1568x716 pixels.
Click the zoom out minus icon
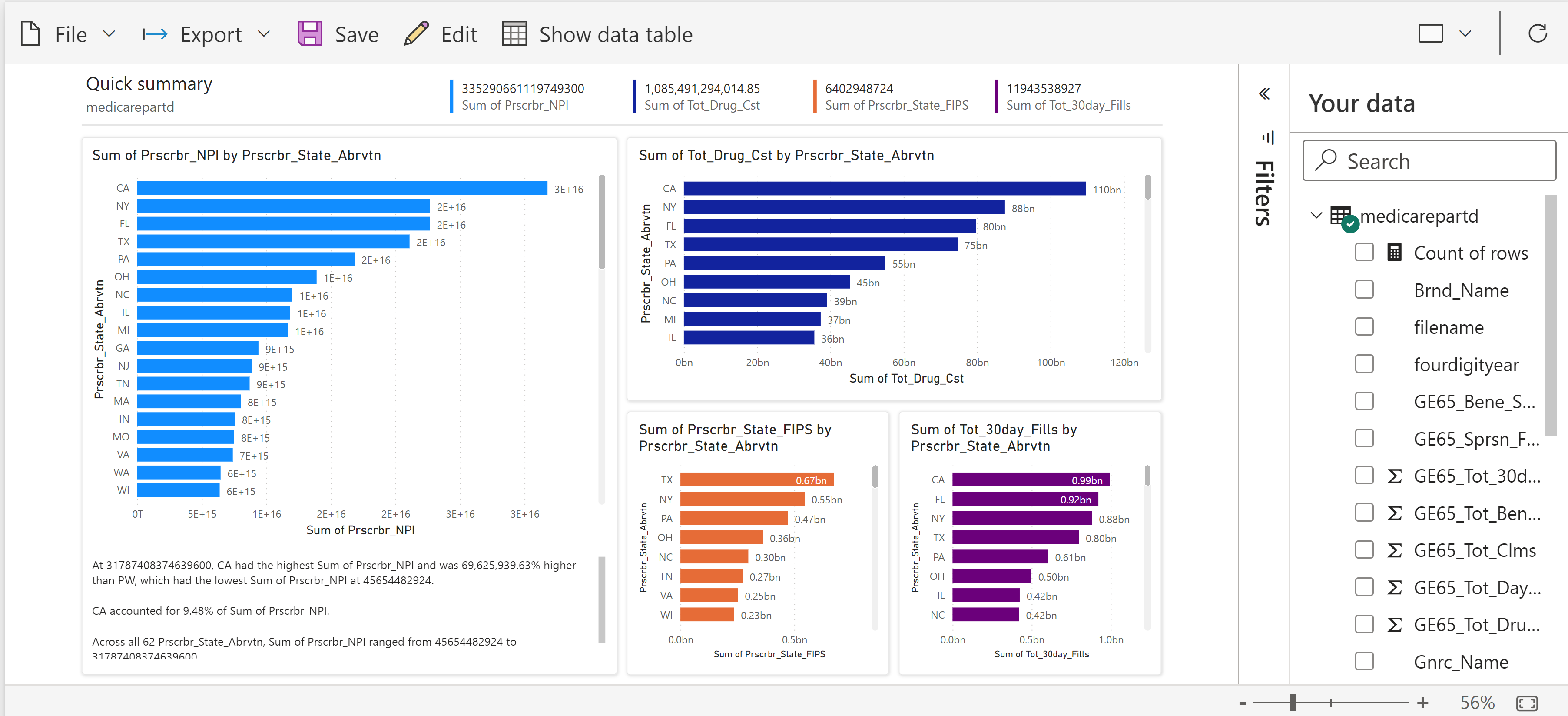tap(1242, 703)
